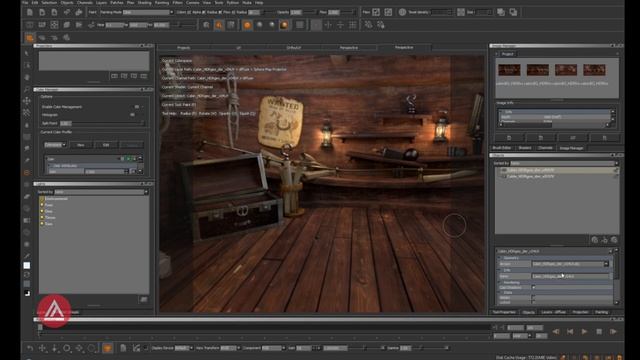Switch to the Brush Editor tab
This screenshot has height=360, width=640.
pyautogui.click(x=502, y=148)
